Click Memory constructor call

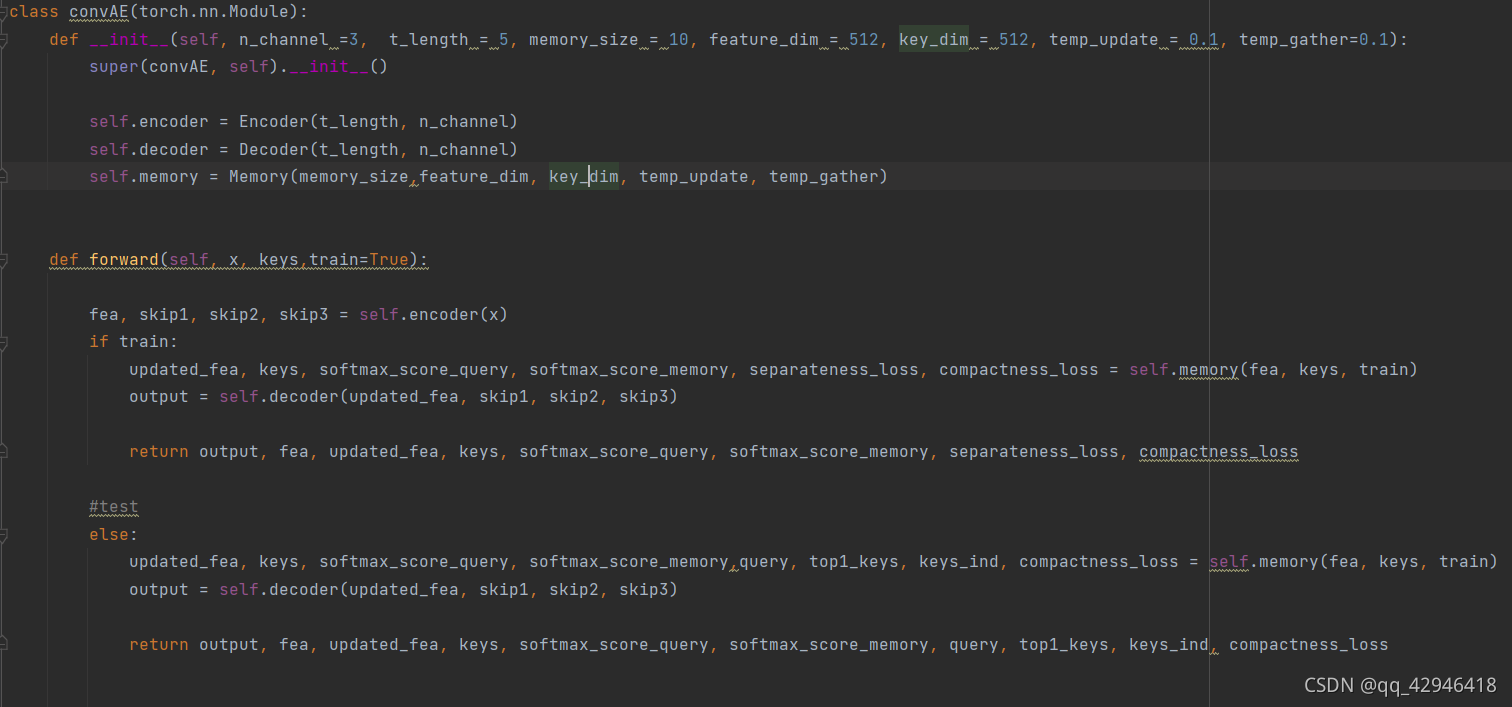(558, 177)
